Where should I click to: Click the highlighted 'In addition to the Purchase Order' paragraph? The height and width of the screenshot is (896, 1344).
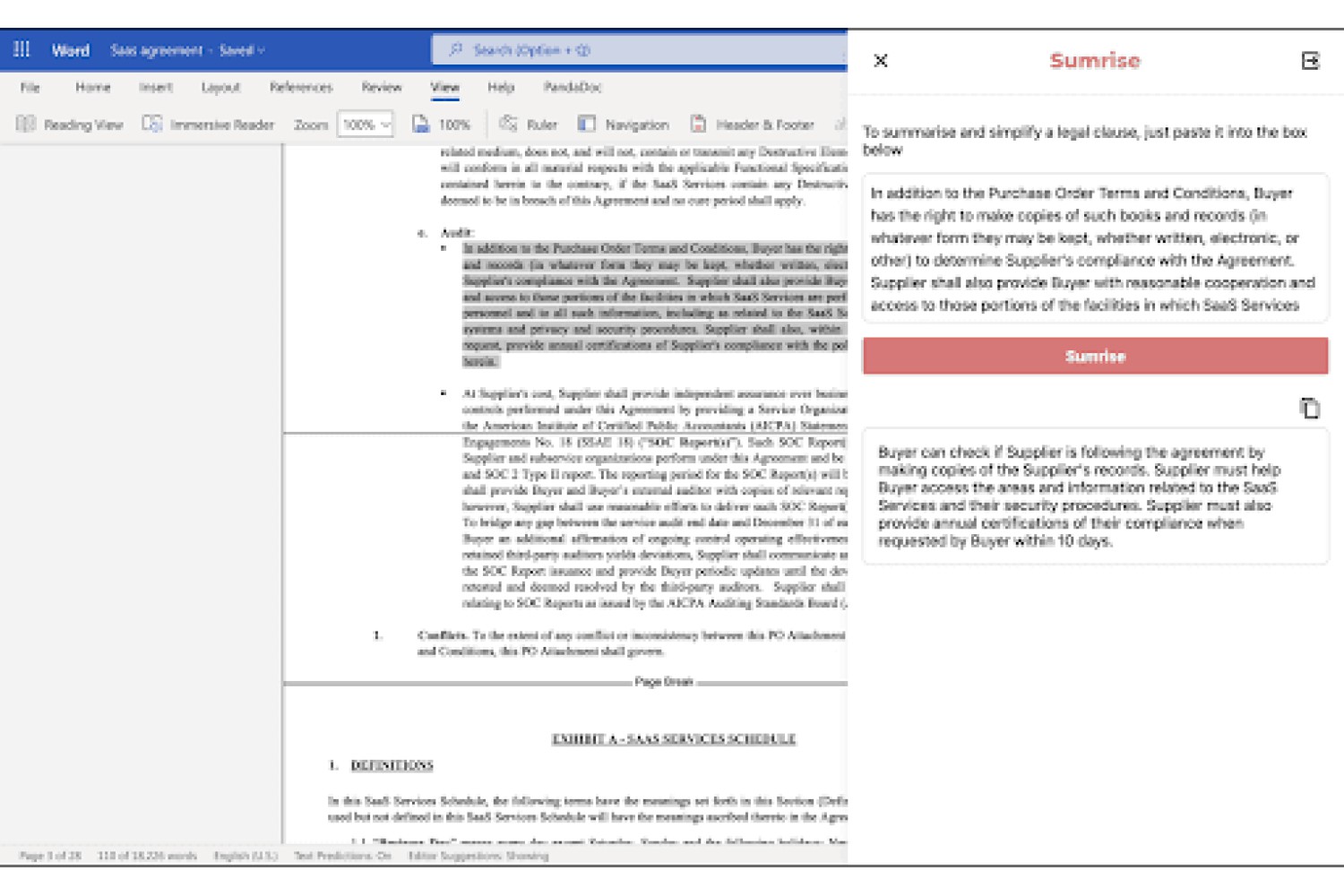point(654,305)
